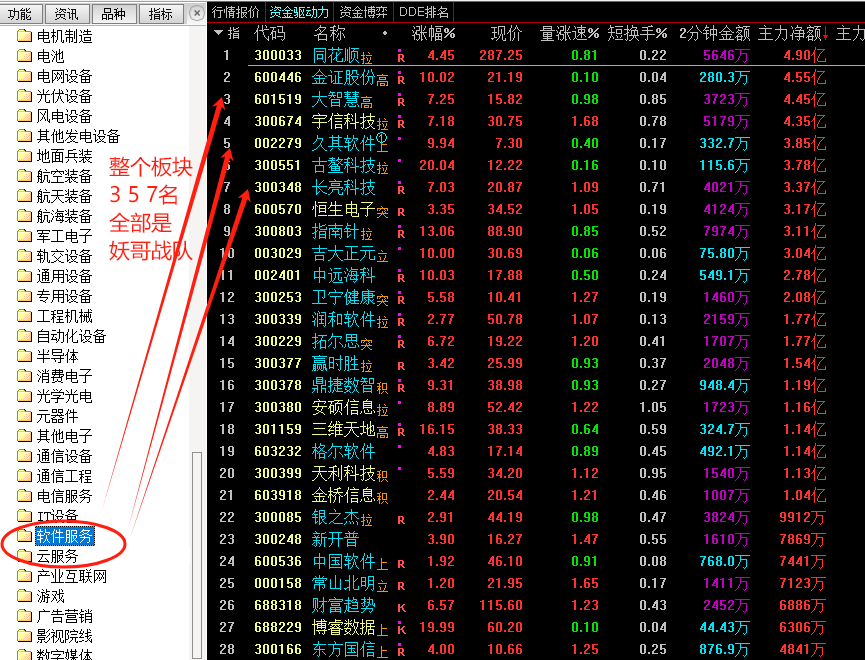This screenshot has height=660, width=865.
Task: Open the dropdown arrow beside 指 header
Action: click(x=218, y=33)
